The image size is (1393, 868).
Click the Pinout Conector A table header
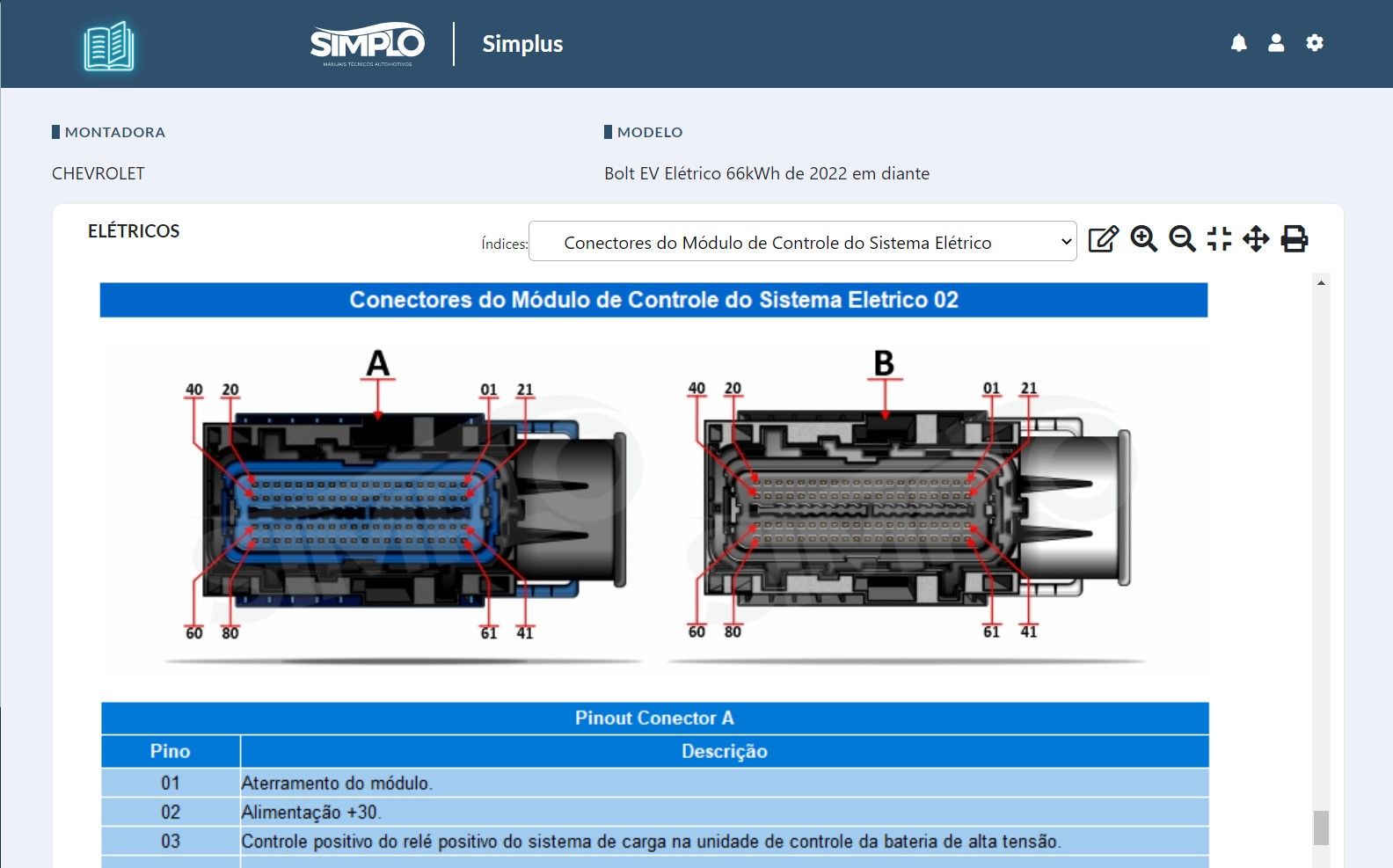pyautogui.click(x=654, y=718)
